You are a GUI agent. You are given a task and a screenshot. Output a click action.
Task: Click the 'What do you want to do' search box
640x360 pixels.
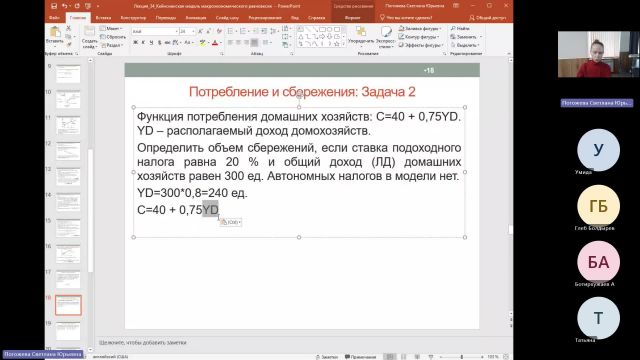(x=406, y=18)
